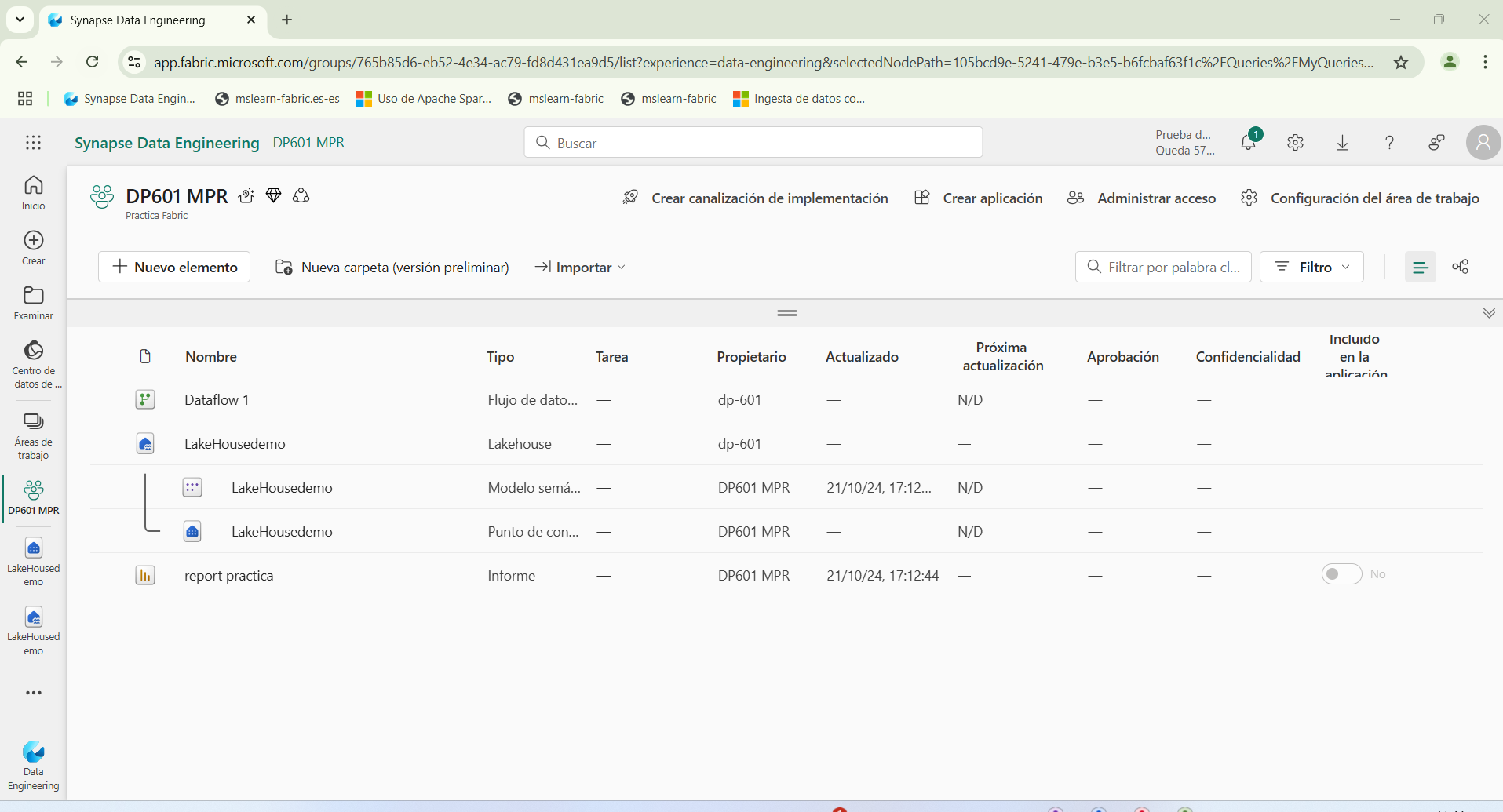Open Data Engineering experience switcher

[33, 765]
